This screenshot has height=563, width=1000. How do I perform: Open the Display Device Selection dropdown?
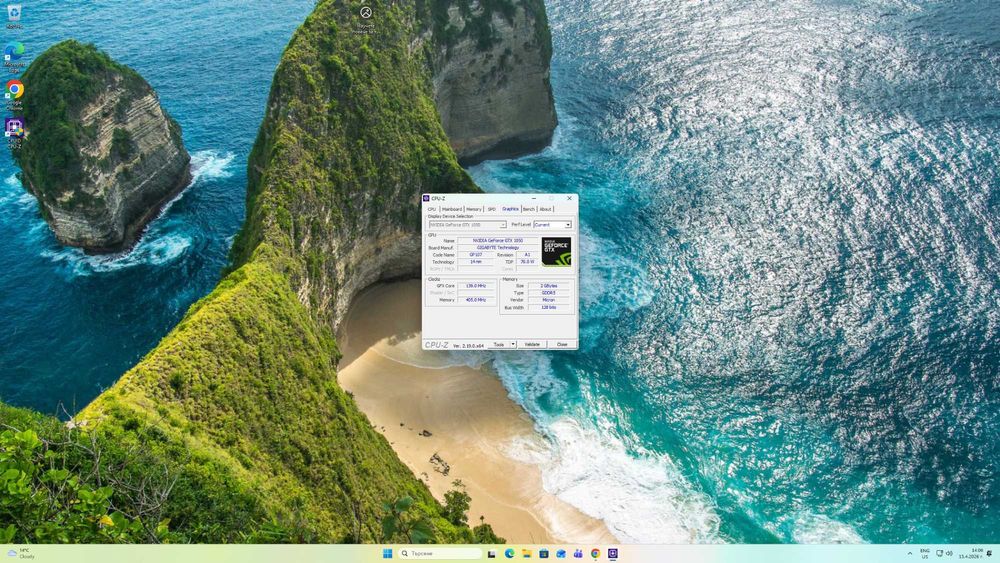click(467, 224)
